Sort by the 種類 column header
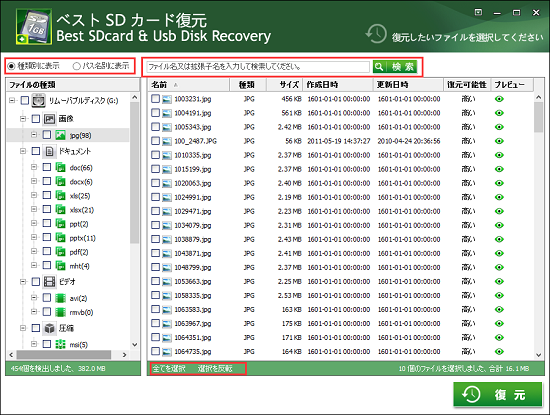This screenshot has width=550, height=415. [x=248, y=85]
